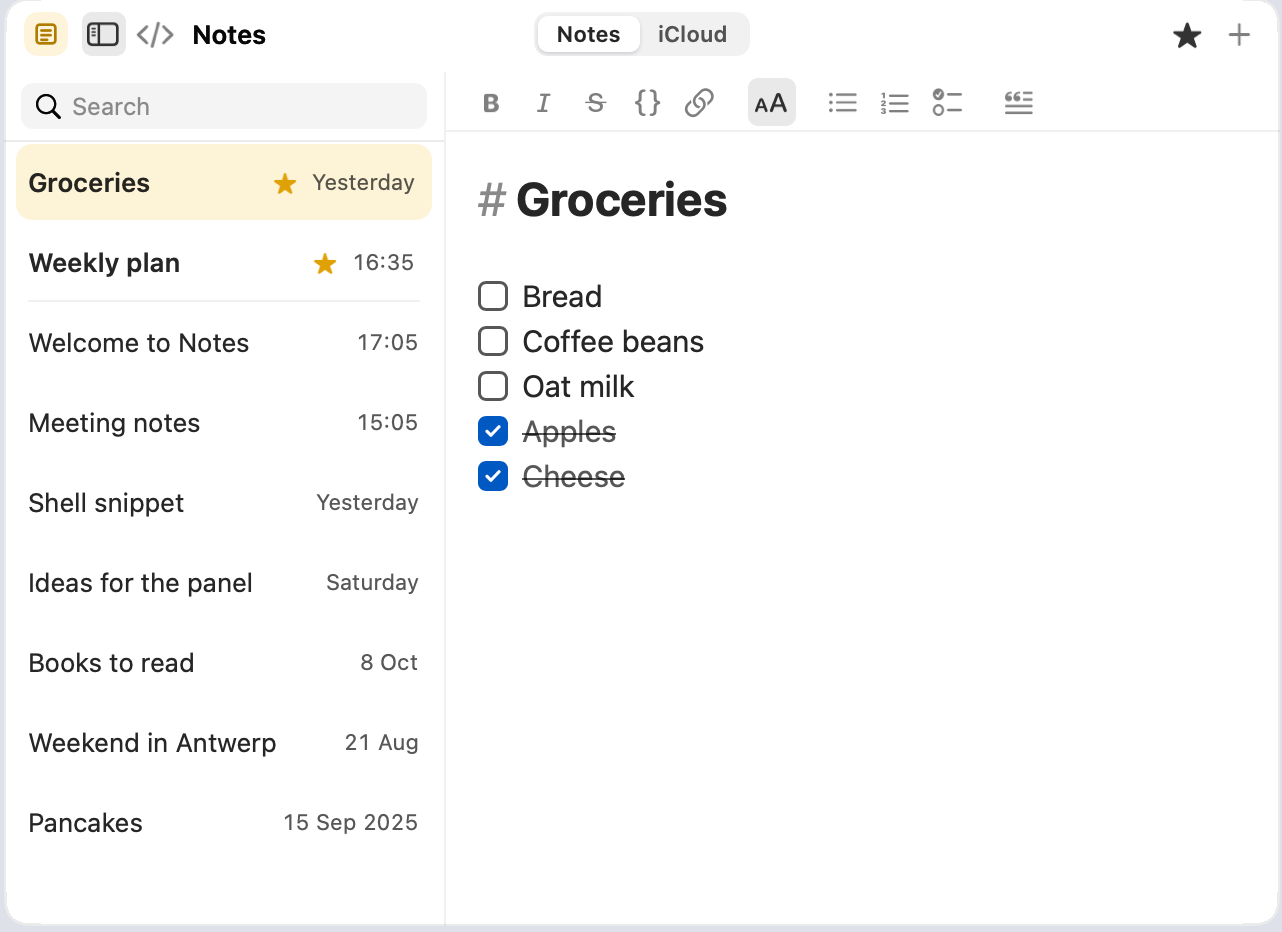Viewport: 1282px width, 932px height.
Task: Open the Books to read note
Action: click(224, 663)
